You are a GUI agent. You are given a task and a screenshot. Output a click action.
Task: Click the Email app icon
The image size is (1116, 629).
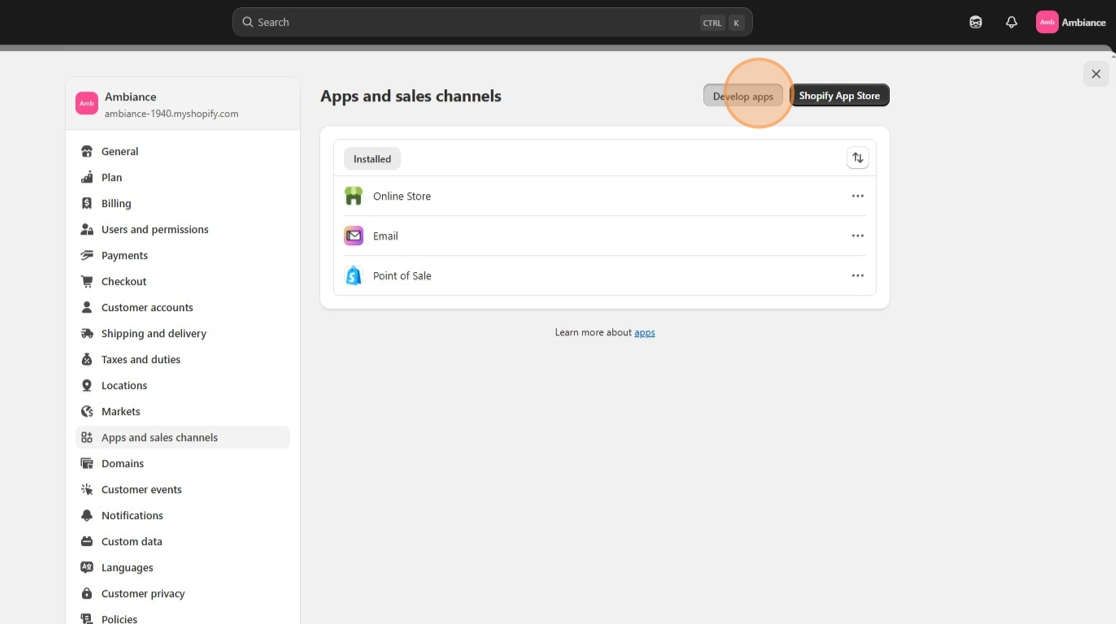353,236
